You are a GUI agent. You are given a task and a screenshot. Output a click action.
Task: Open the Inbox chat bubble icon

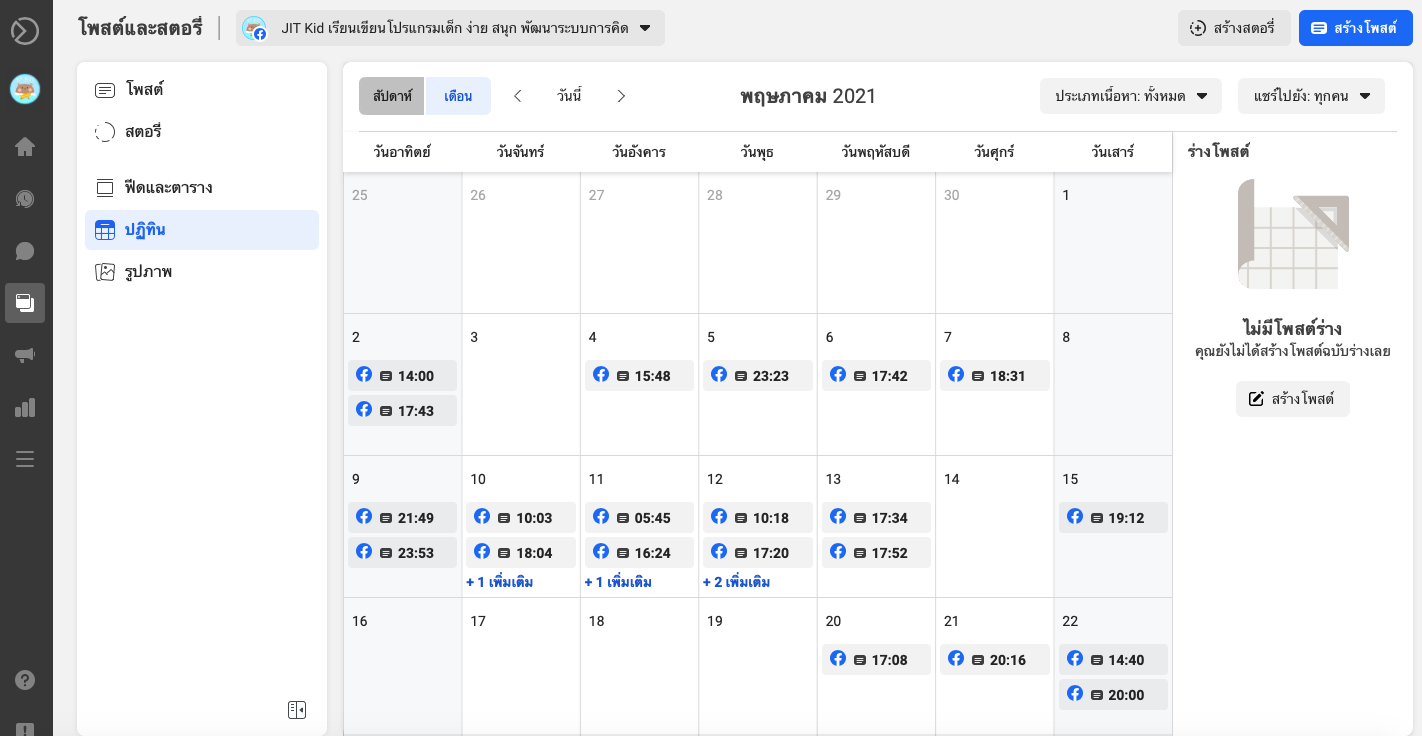pyautogui.click(x=25, y=251)
